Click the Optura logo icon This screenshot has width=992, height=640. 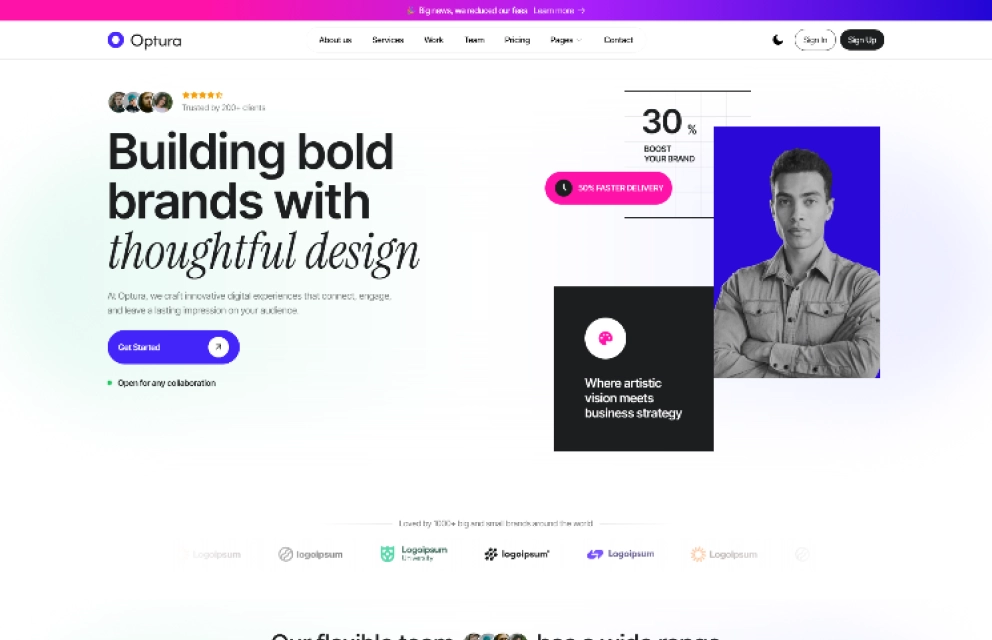pyautogui.click(x=116, y=40)
